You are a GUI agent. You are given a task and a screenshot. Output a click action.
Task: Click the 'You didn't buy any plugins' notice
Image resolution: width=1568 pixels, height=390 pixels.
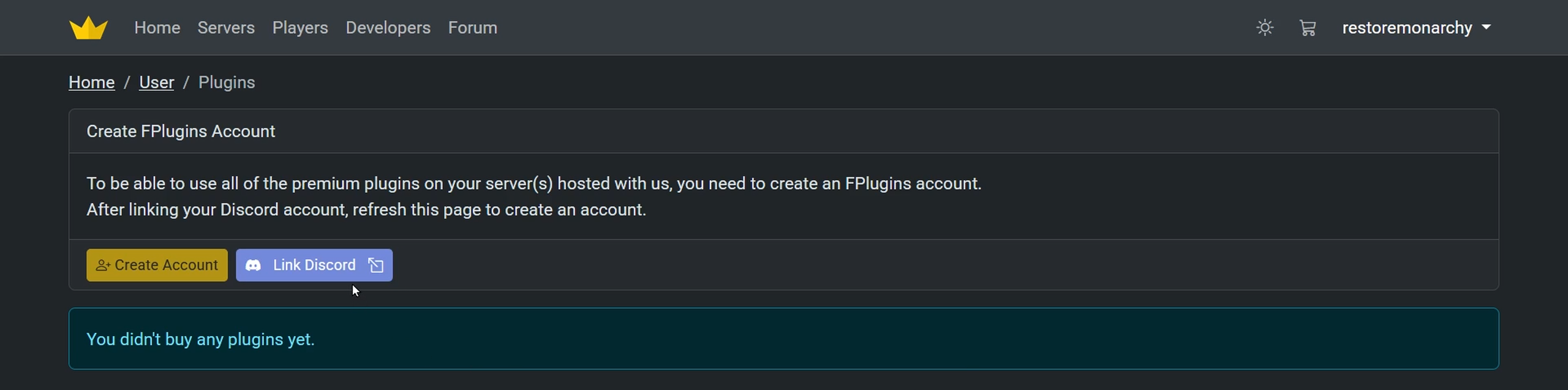[200, 339]
